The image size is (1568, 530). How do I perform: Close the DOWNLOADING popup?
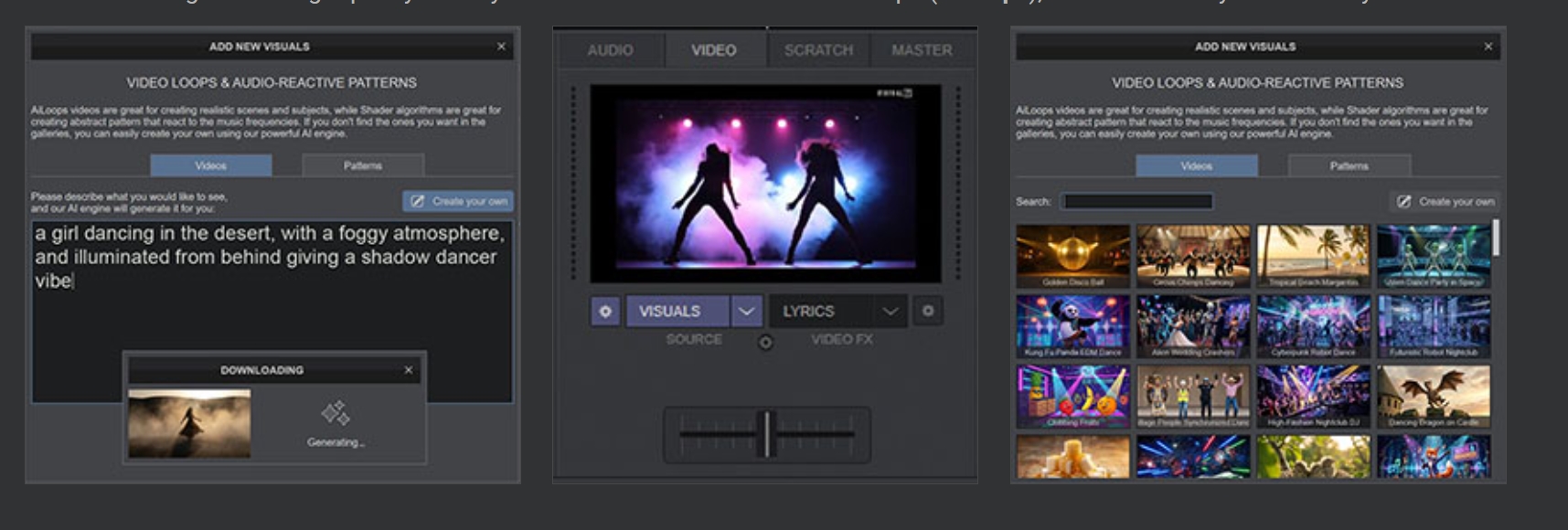[409, 370]
